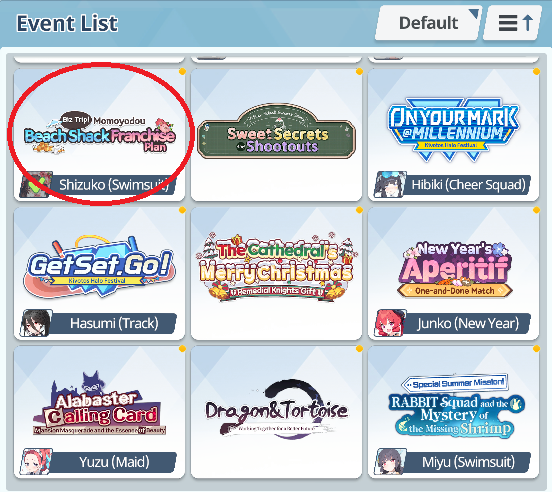Open the Get Set, Go! event
This screenshot has width=552, height=492.
(99, 273)
